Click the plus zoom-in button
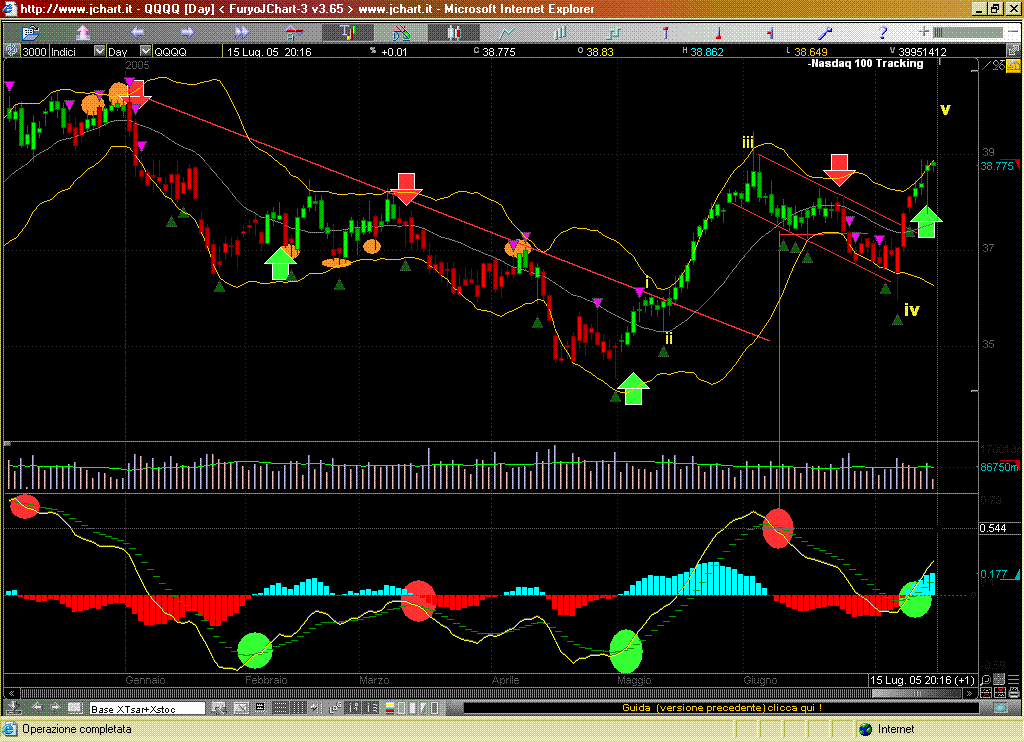This screenshot has height=742, width=1024. pyautogui.click(x=925, y=32)
